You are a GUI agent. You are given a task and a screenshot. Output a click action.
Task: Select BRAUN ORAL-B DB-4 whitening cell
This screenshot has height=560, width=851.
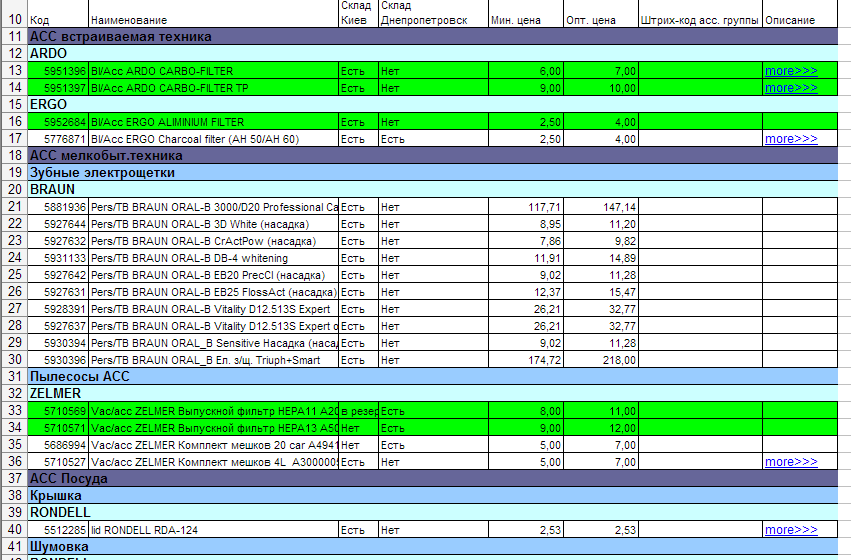point(213,258)
